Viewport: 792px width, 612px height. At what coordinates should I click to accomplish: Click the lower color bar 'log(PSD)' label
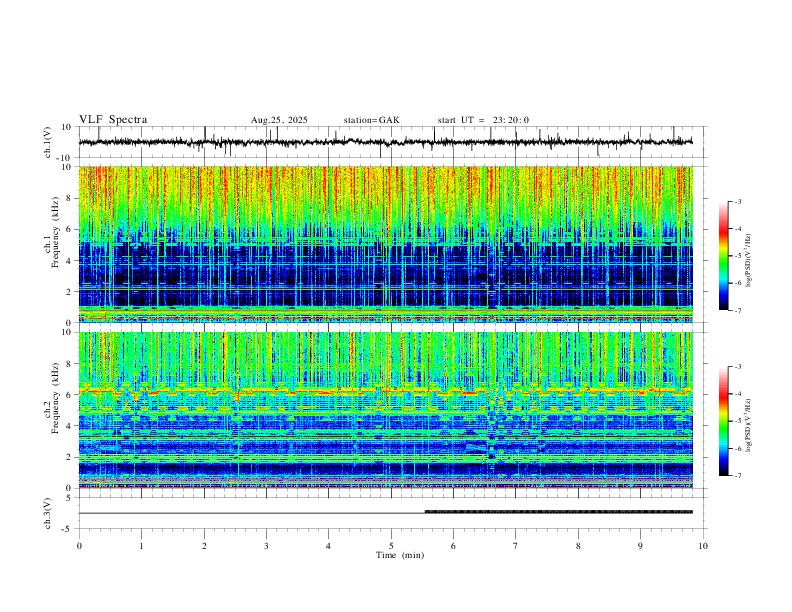pyautogui.click(x=749, y=426)
